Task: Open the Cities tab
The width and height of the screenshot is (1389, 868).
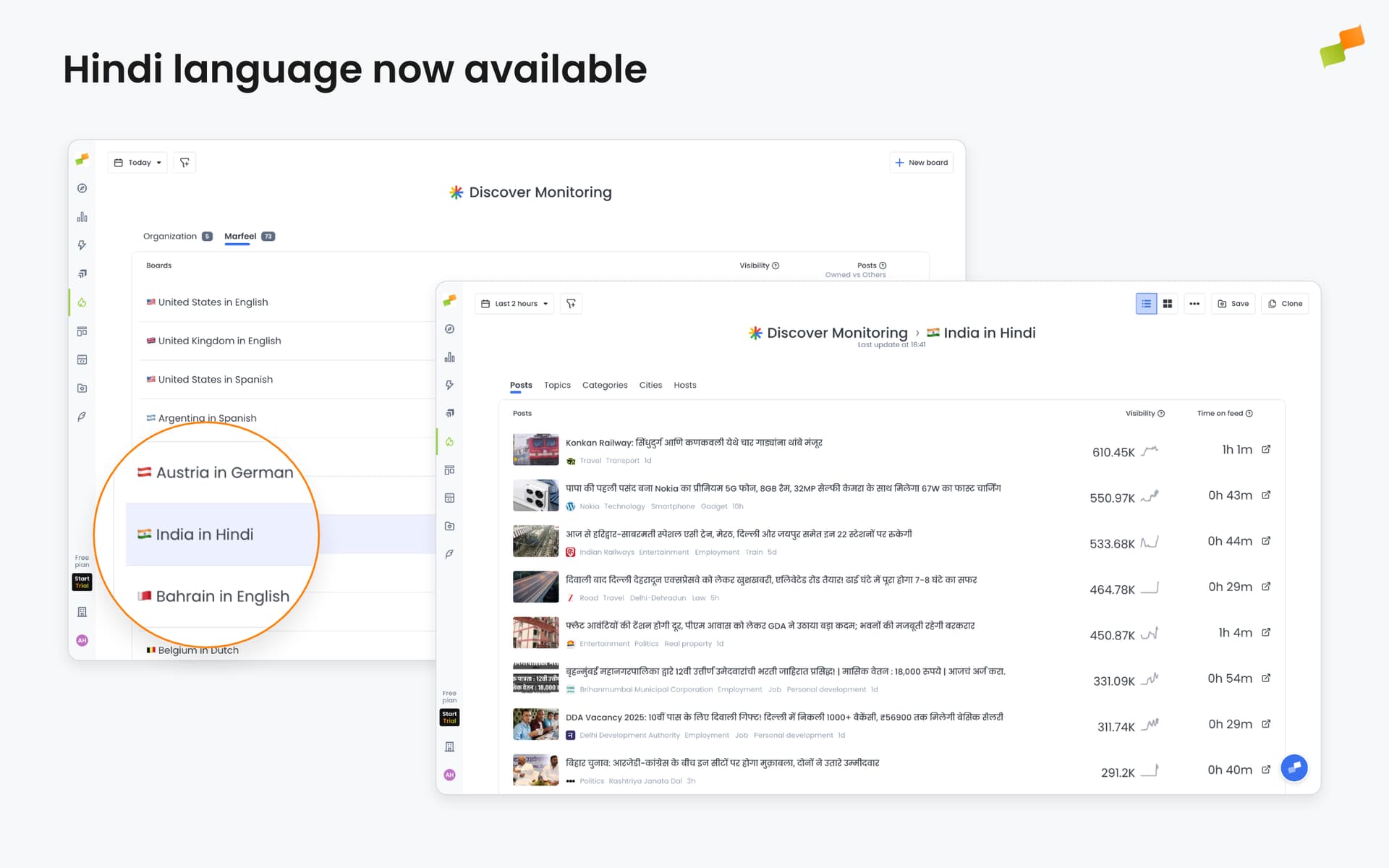Action: [x=650, y=386]
